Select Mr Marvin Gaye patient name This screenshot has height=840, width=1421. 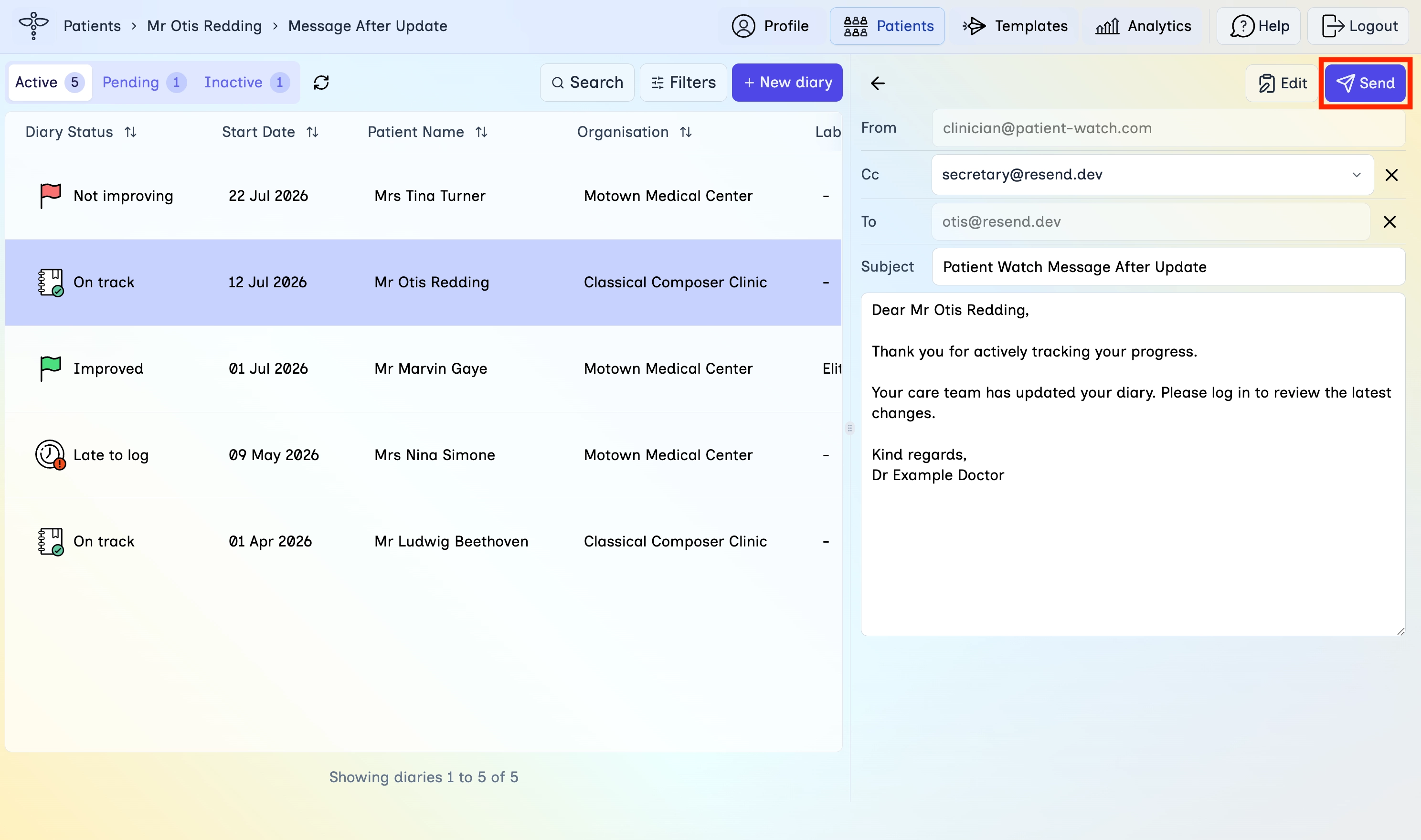pyautogui.click(x=431, y=368)
